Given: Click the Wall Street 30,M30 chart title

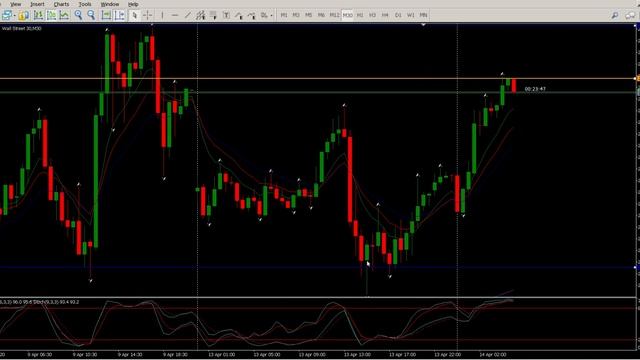Looking at the screenshot, I should point(22,29).
